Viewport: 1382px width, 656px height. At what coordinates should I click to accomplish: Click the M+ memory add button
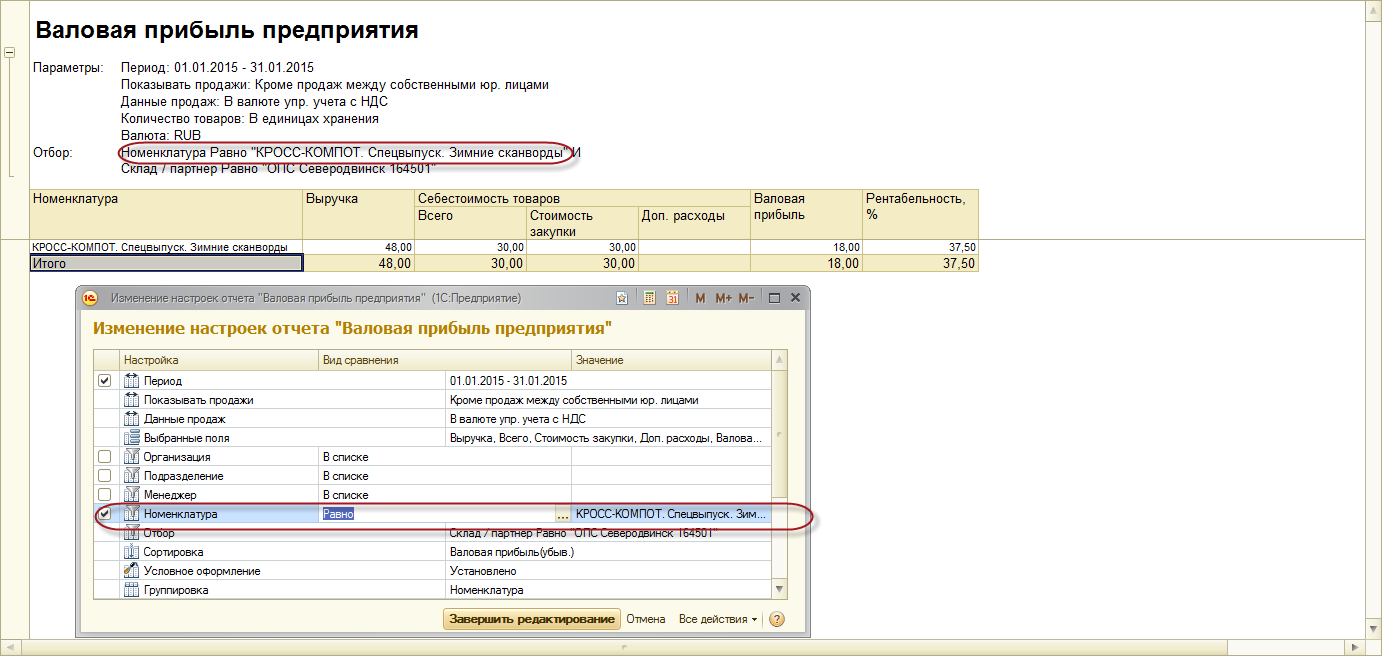(x=724, y=298)
